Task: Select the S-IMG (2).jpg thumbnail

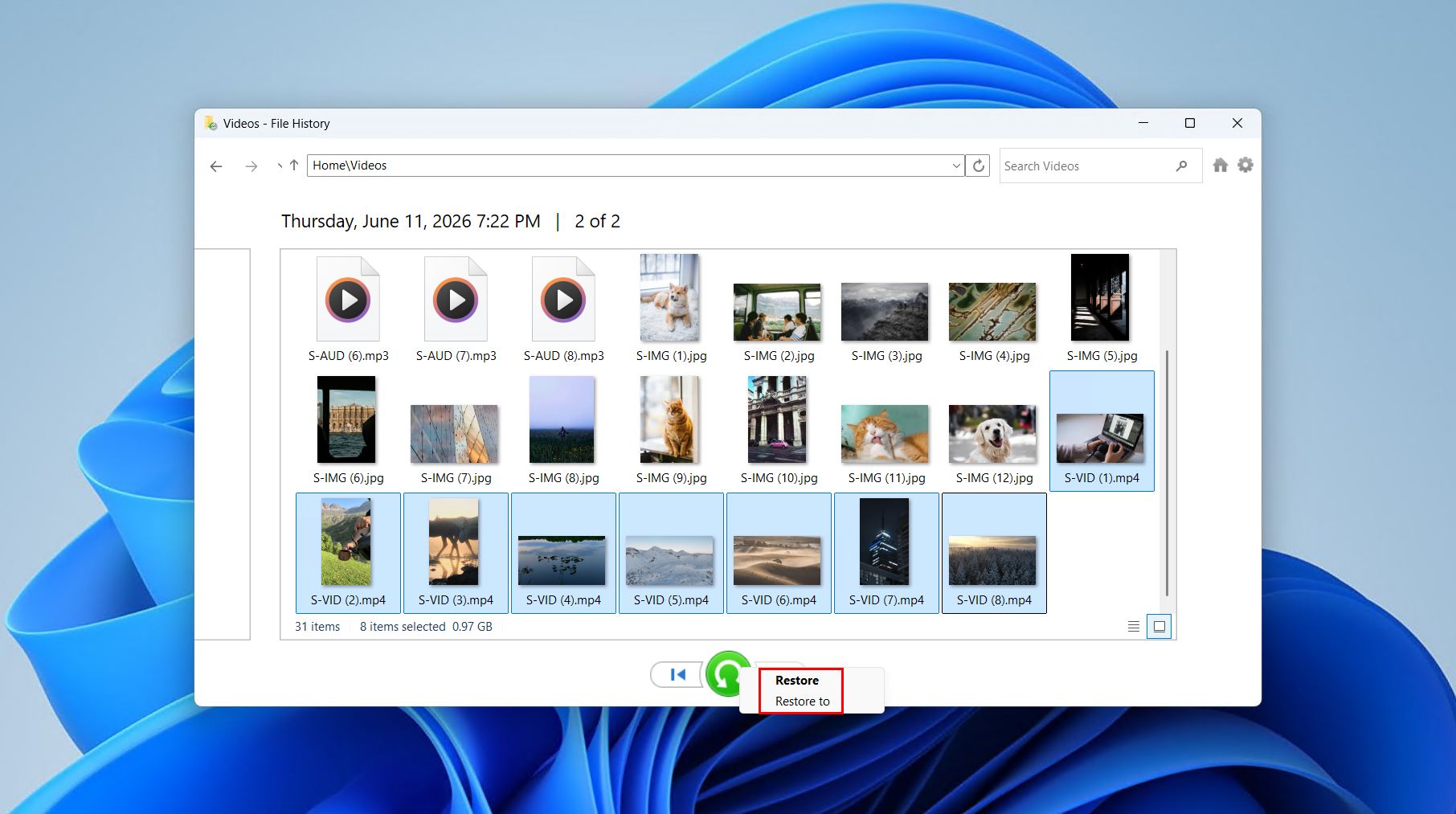Action: 777,312
